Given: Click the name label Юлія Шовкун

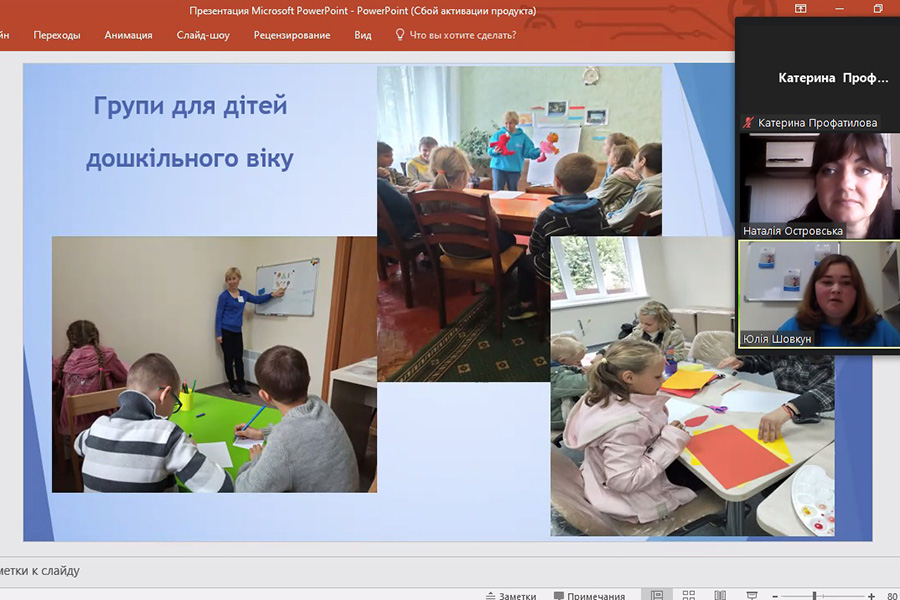Looking at the screenshot, I should [777, 339].
